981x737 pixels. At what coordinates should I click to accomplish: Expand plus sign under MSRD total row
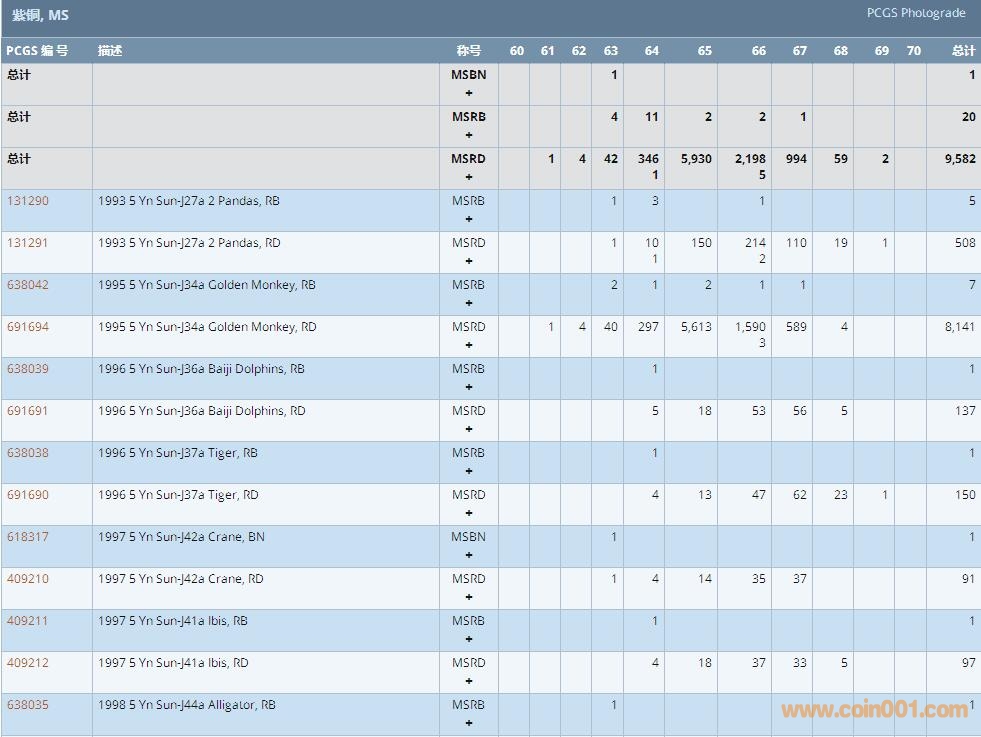click(468, 177)
